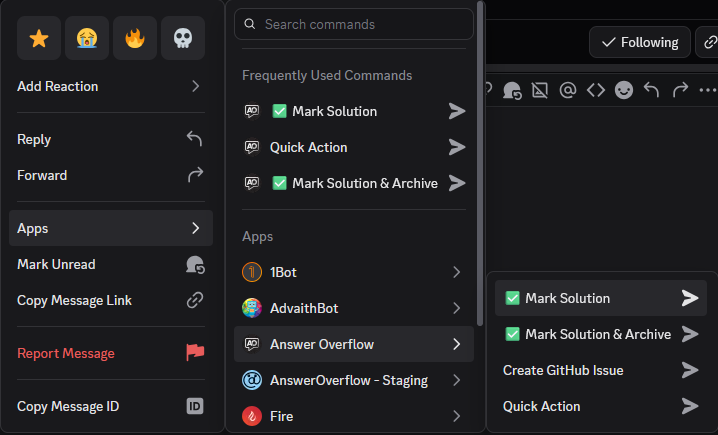This screenshot has width=718, height=435.
Task: React with the fire emoji
Action: click(135, 38)
